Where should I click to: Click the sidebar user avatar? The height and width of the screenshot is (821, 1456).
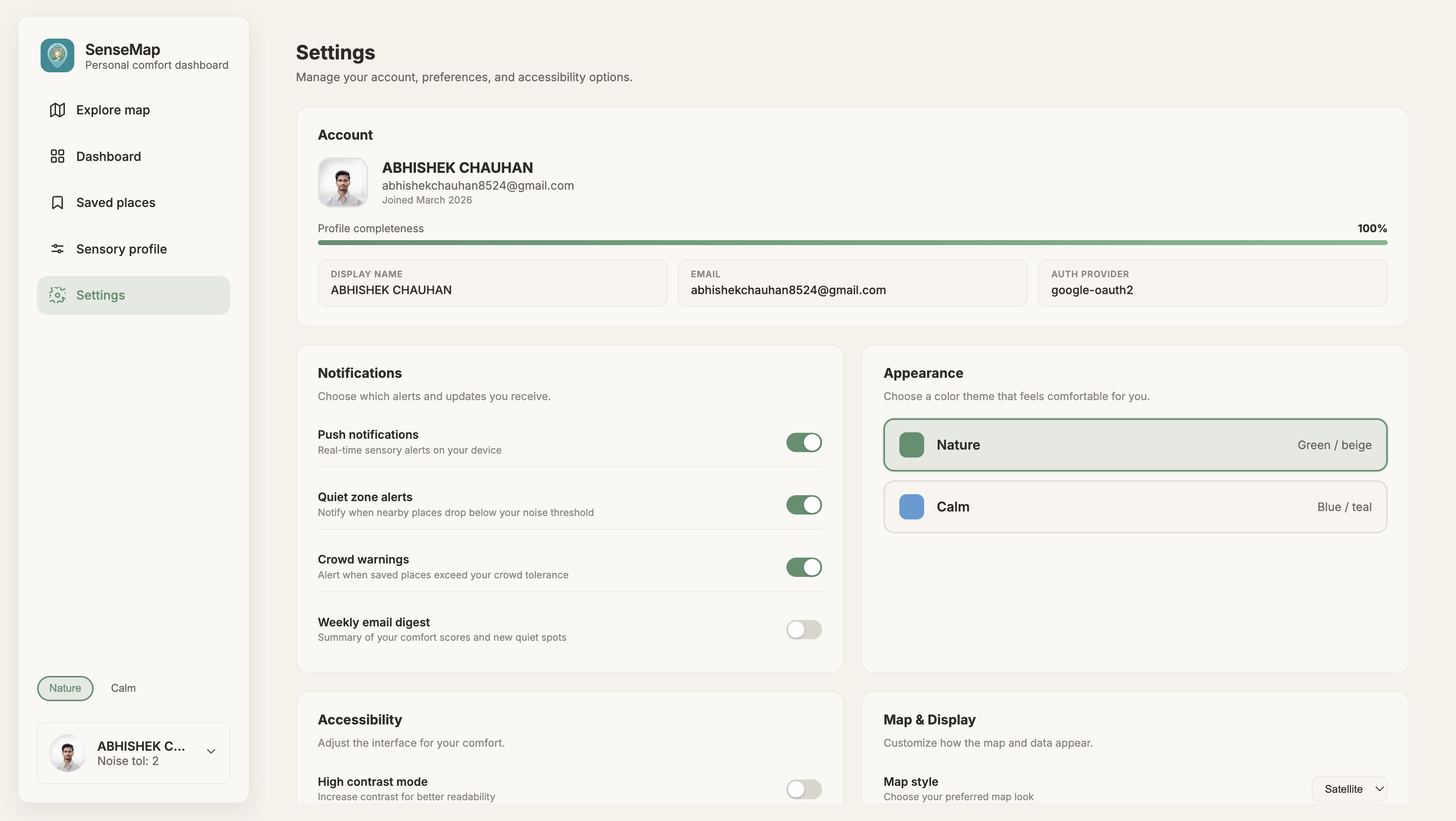coord(68,753)
